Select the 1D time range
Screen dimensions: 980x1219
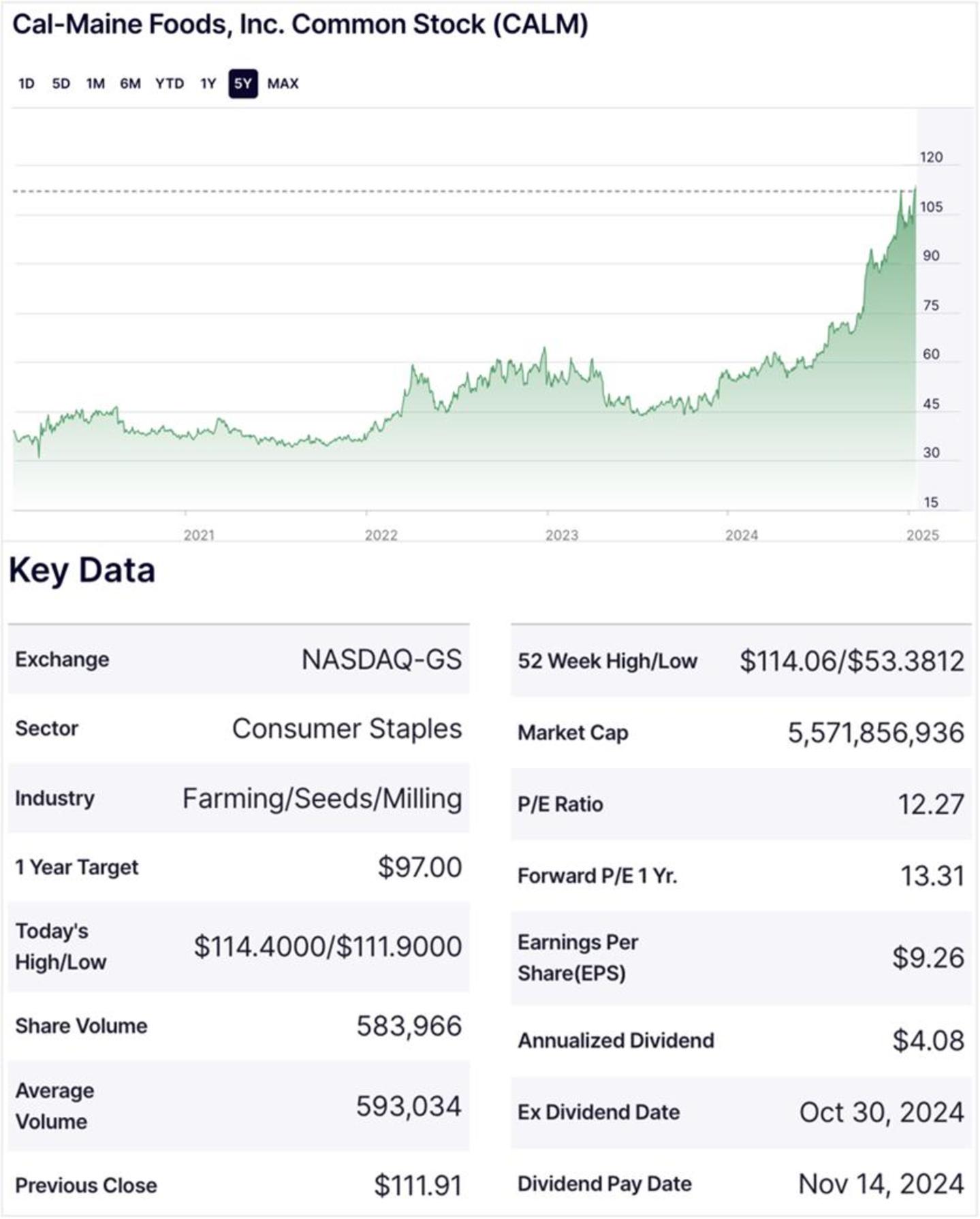click(26, 84)
